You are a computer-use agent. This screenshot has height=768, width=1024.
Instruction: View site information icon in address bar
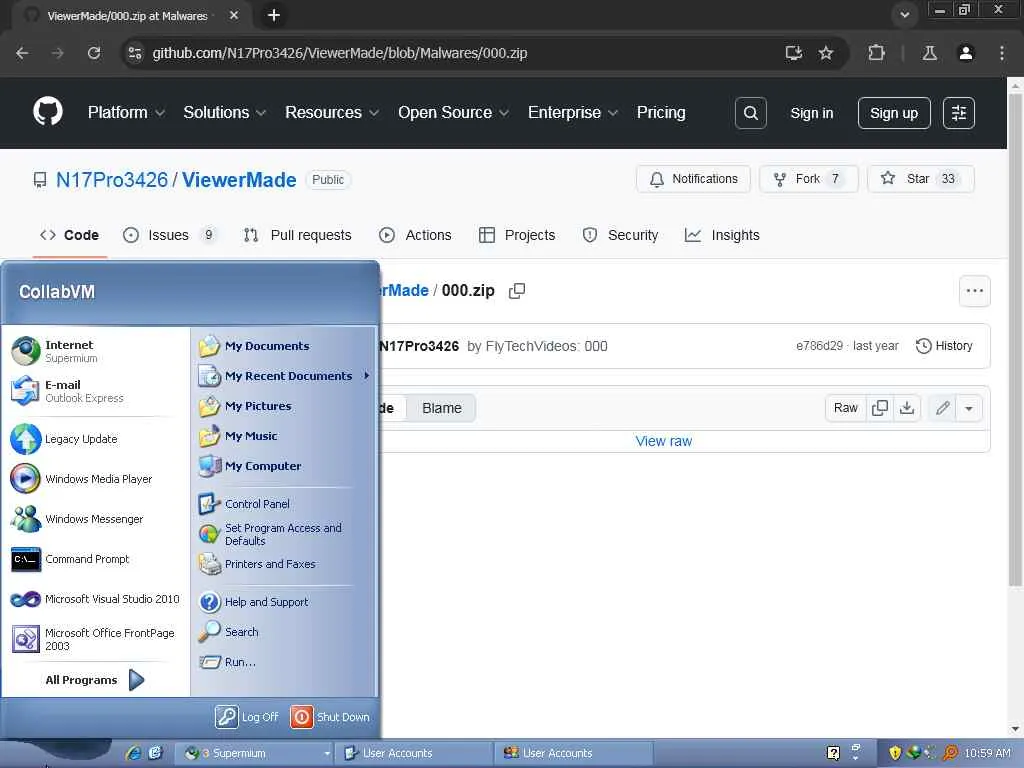pos(135,53)
